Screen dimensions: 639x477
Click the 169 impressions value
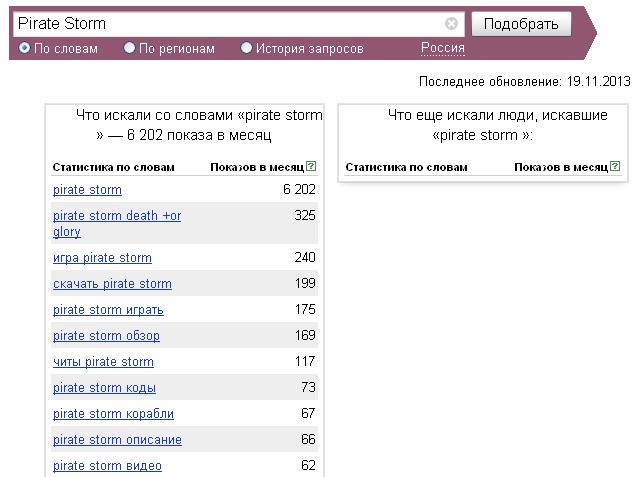pyautogui.click(x=305, y=336)
